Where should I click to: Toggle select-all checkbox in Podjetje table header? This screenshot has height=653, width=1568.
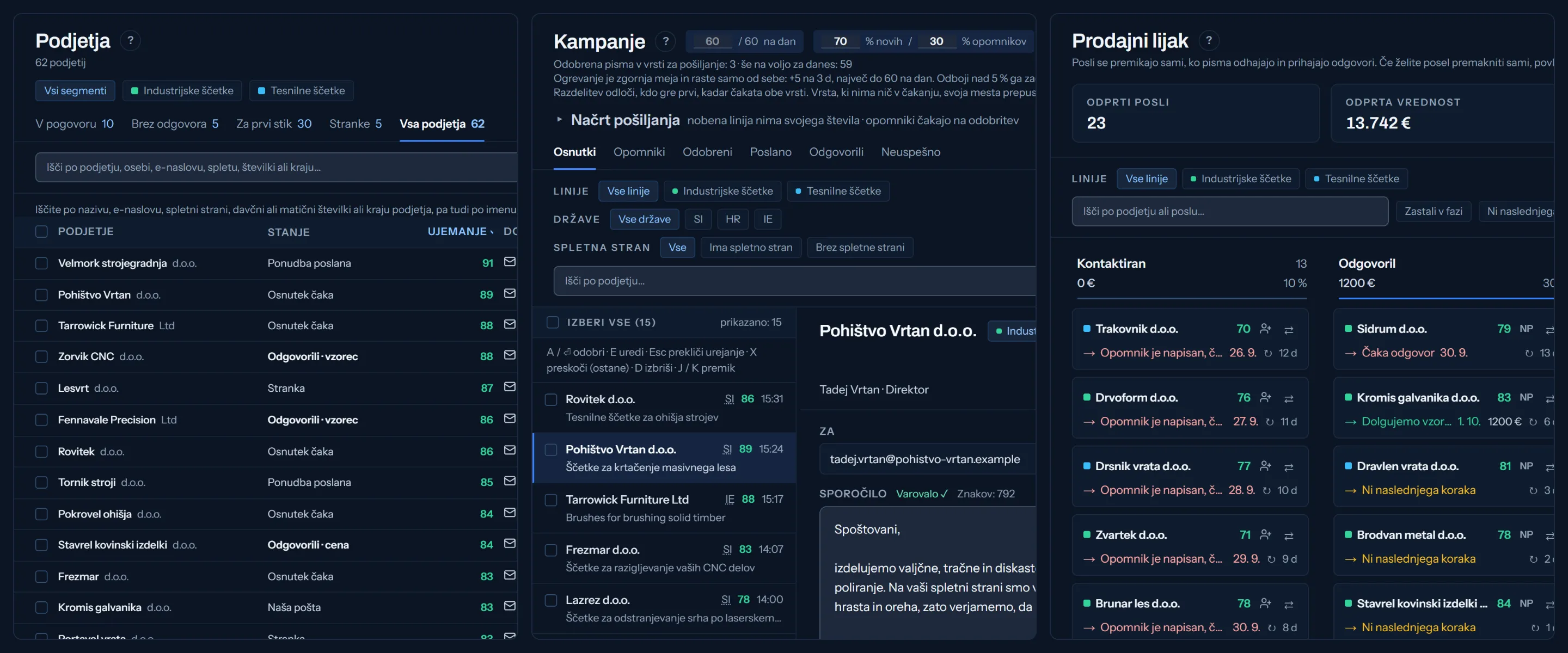pos(41,232)
